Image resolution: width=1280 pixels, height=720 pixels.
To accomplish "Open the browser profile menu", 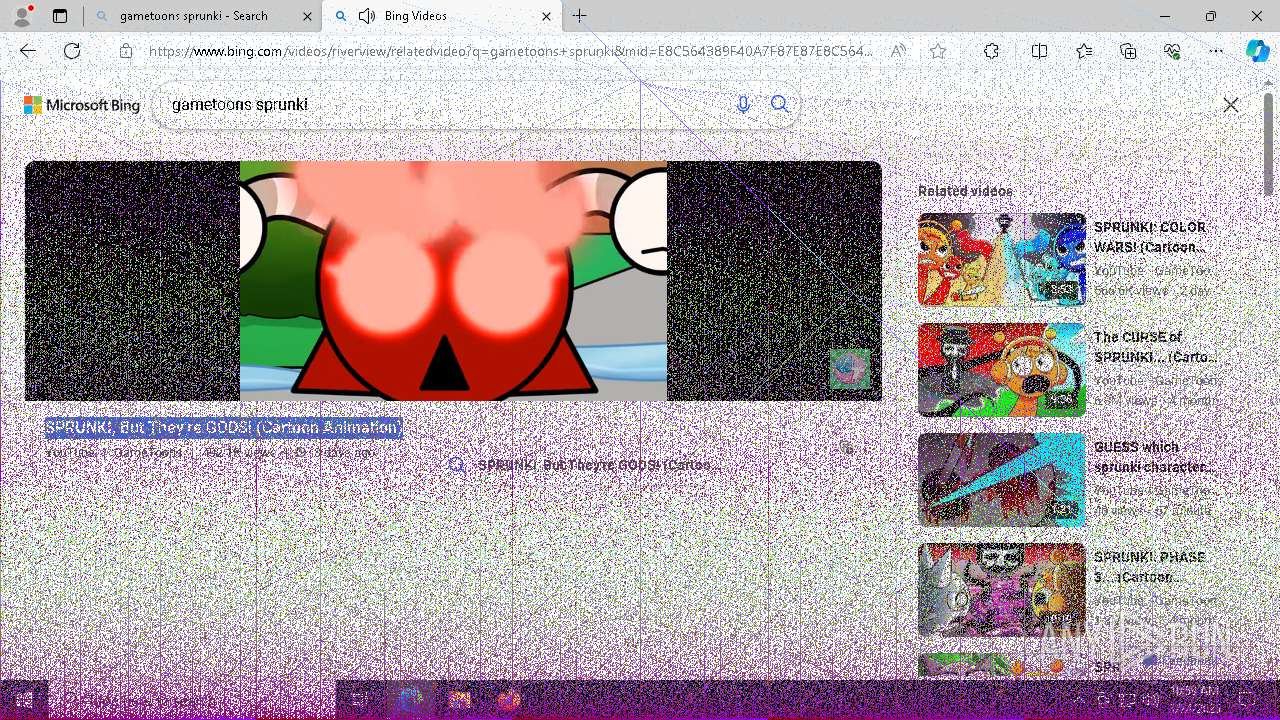I will [22, 16].
